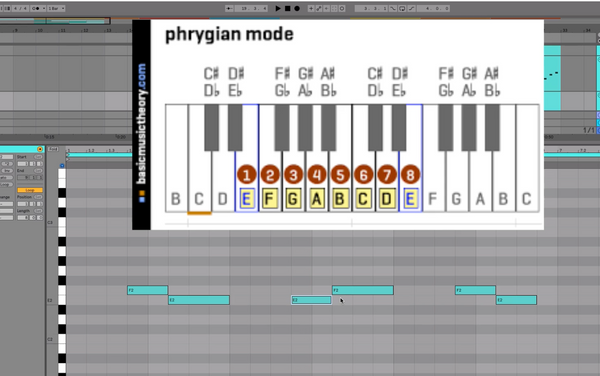The image size is (600, 376).
Task: Click the cyan loop brace above piano roll
Action: pyautogui.click(x=100, y=155)
